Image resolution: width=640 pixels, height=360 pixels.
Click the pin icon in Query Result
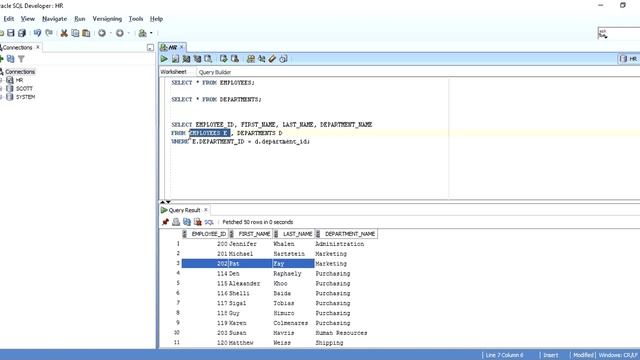point(165,222)
